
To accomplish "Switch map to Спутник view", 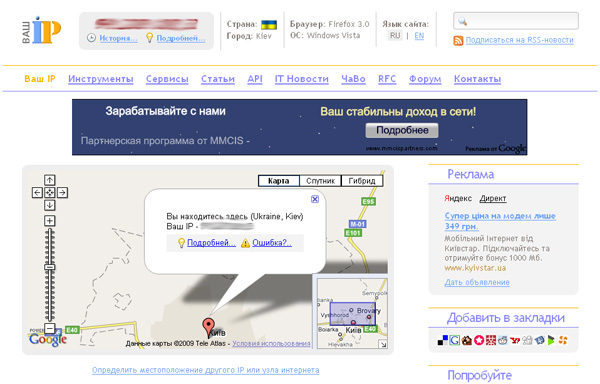I will pos(320,181).
